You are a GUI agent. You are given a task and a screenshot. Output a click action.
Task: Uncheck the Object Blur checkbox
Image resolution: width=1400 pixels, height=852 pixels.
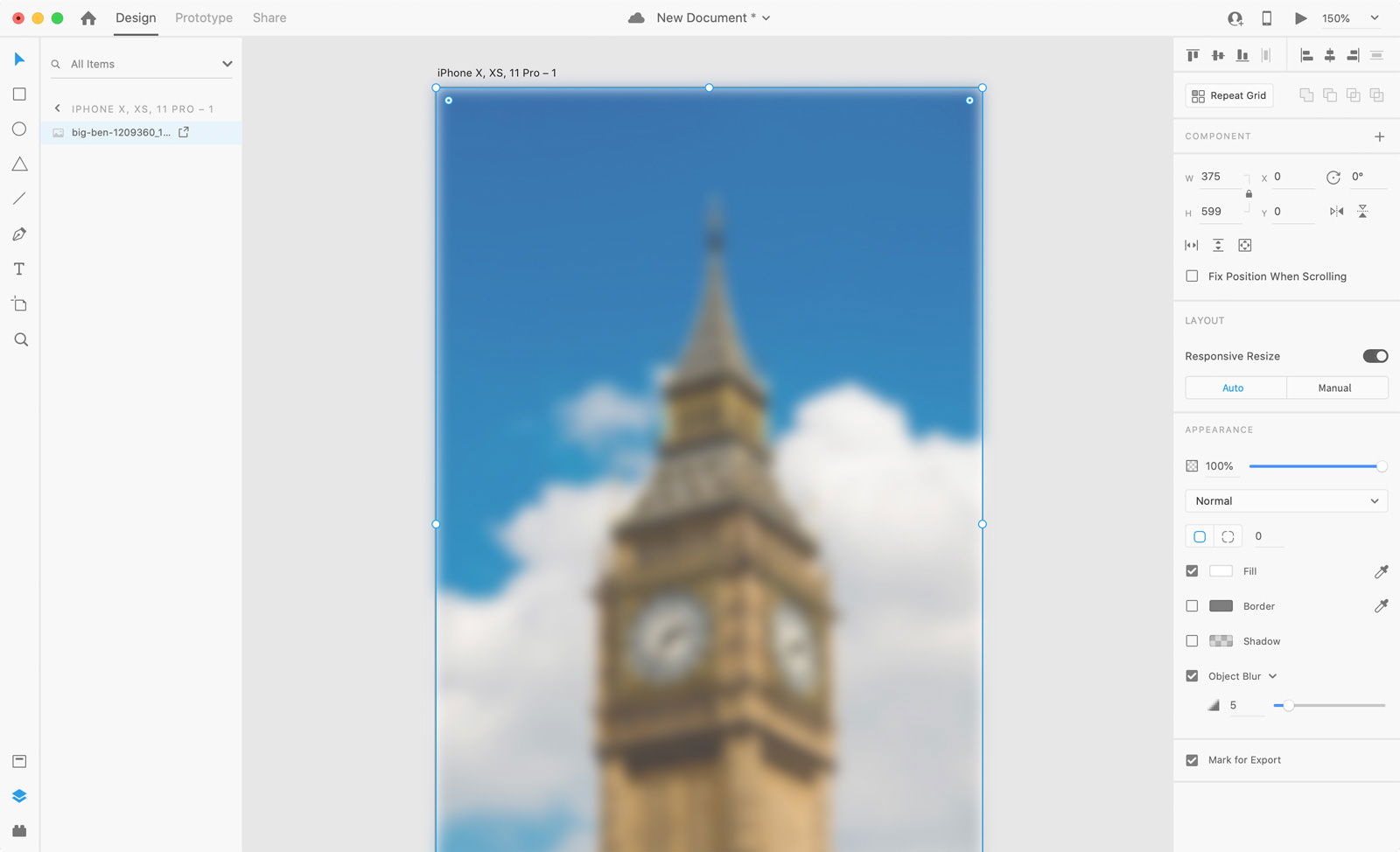(1192, 676)
